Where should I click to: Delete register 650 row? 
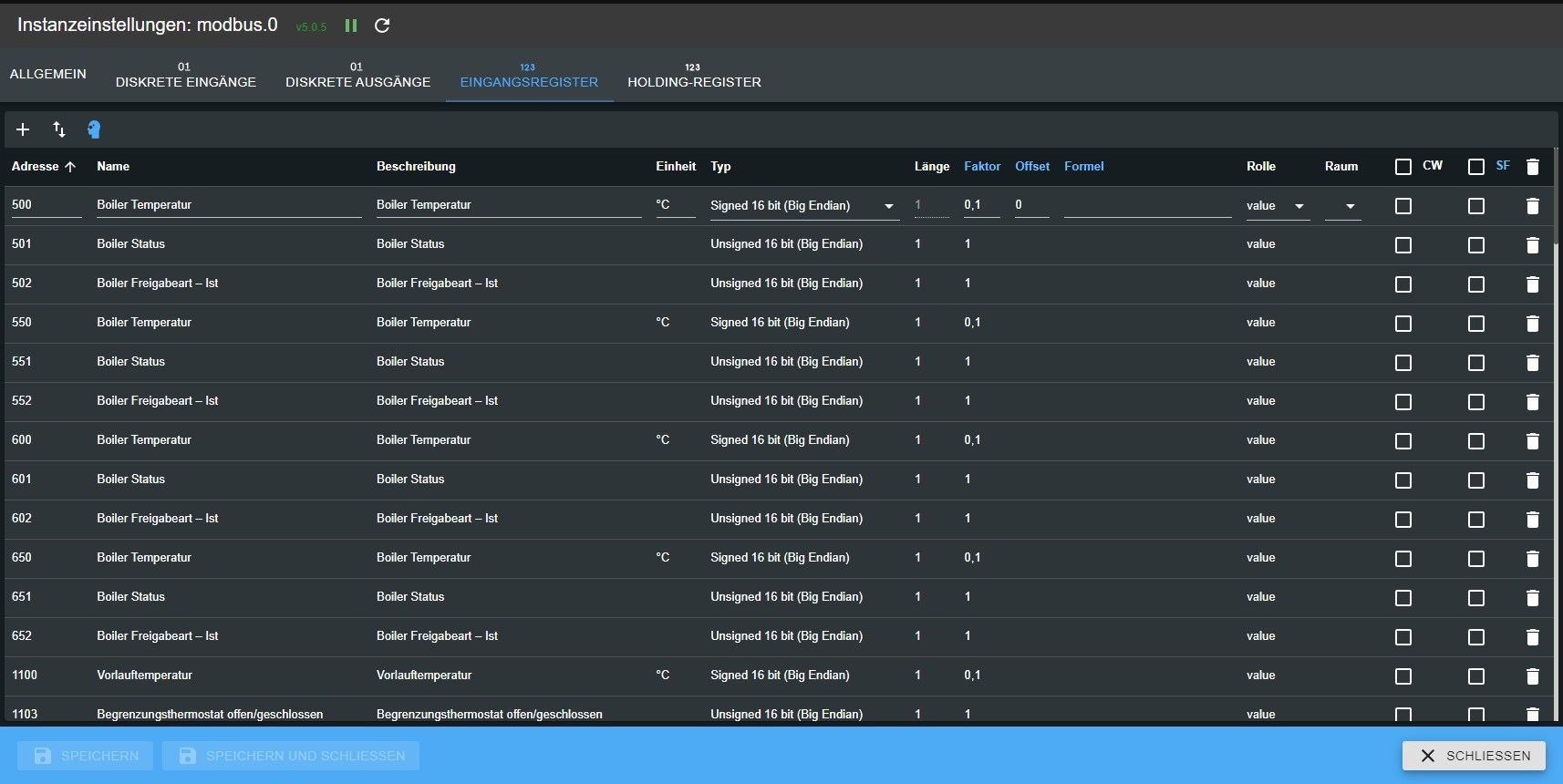1533,559
